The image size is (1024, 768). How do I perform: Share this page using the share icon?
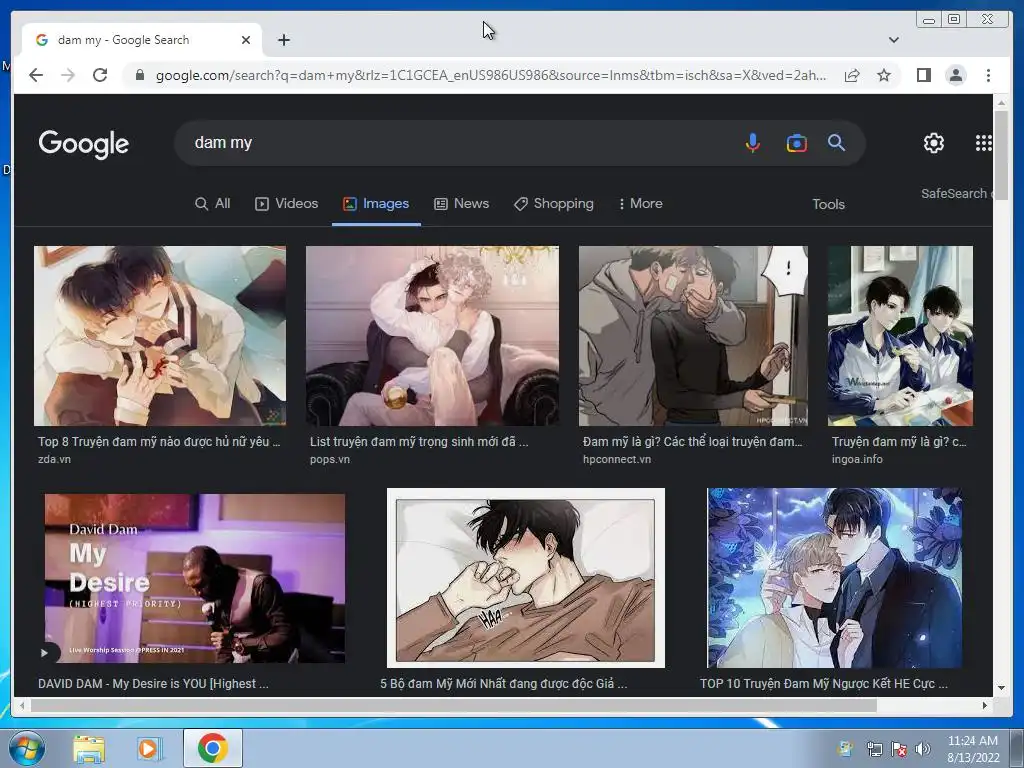pos(852,75)
